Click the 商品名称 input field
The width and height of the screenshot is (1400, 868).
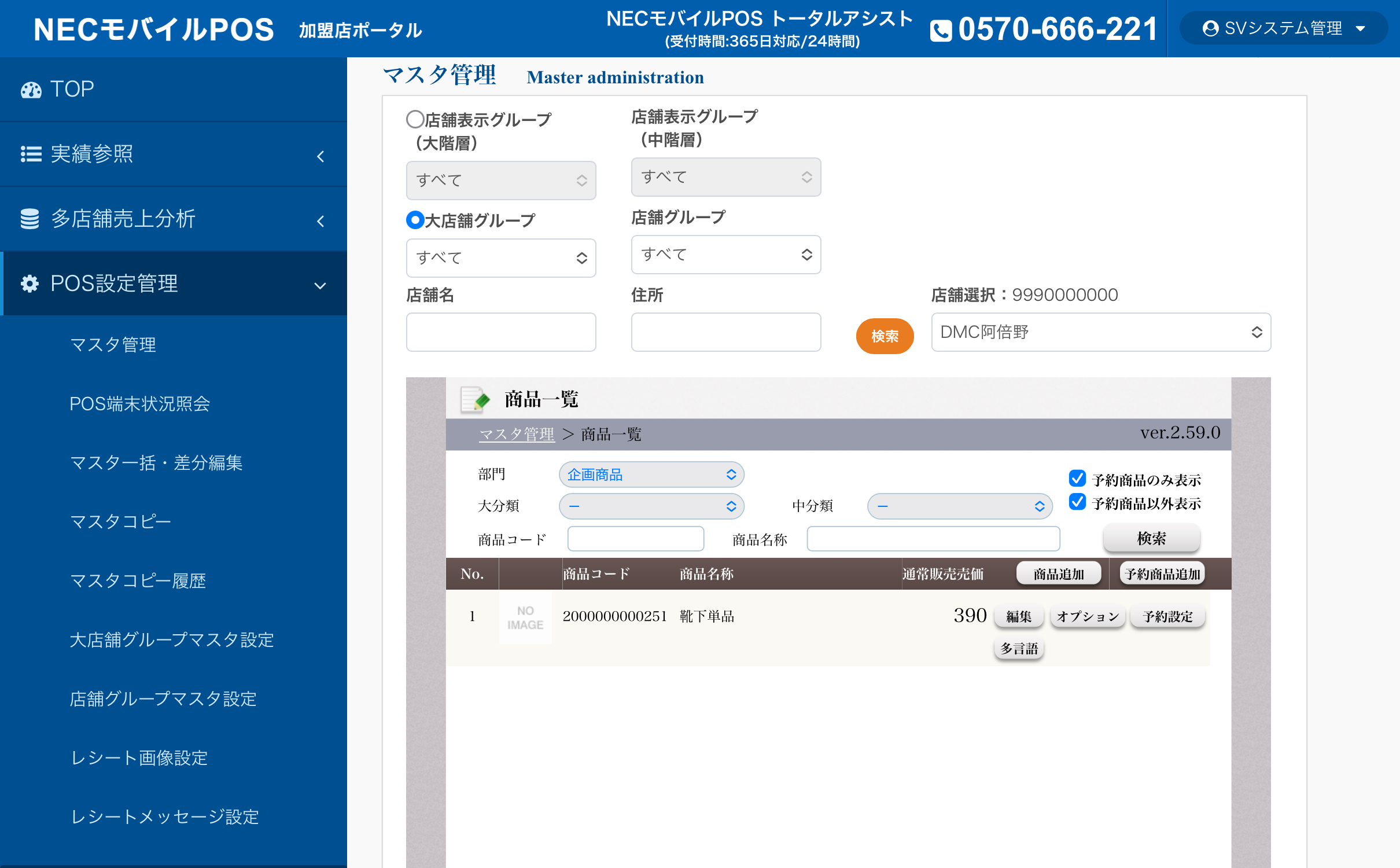coord(933,539)
